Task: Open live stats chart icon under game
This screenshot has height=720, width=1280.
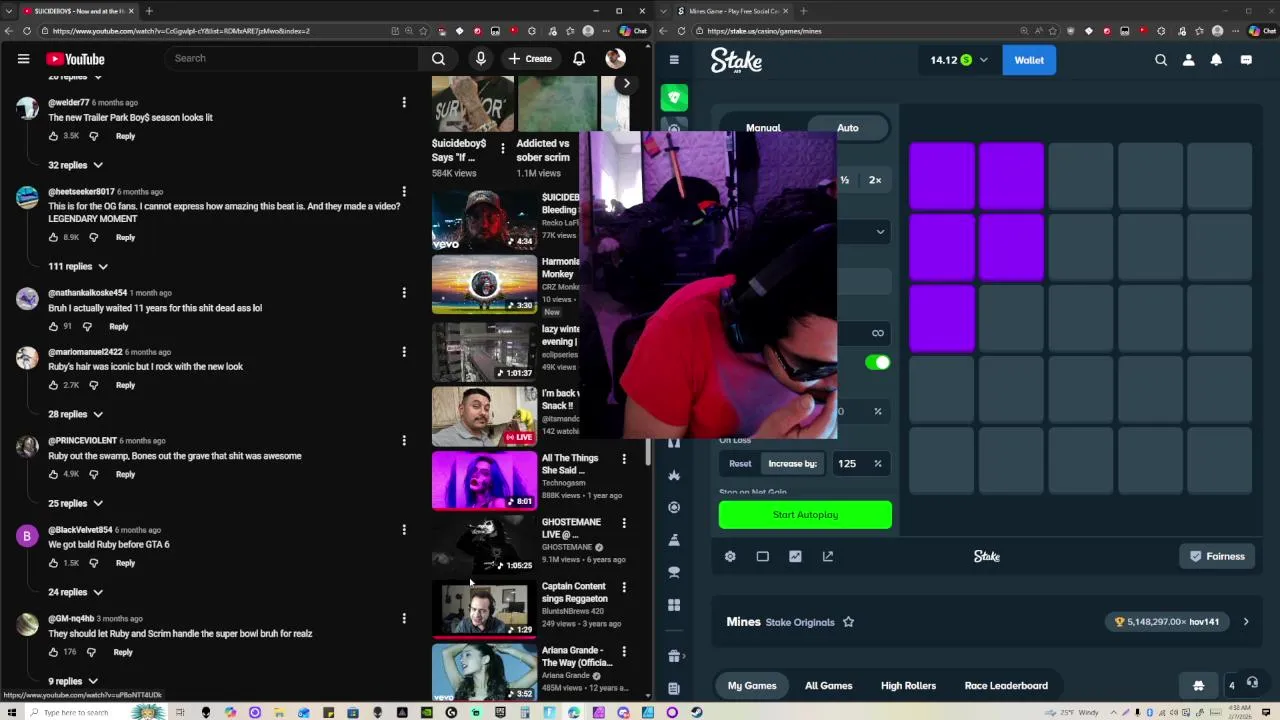Action: (x=795, y=556)
